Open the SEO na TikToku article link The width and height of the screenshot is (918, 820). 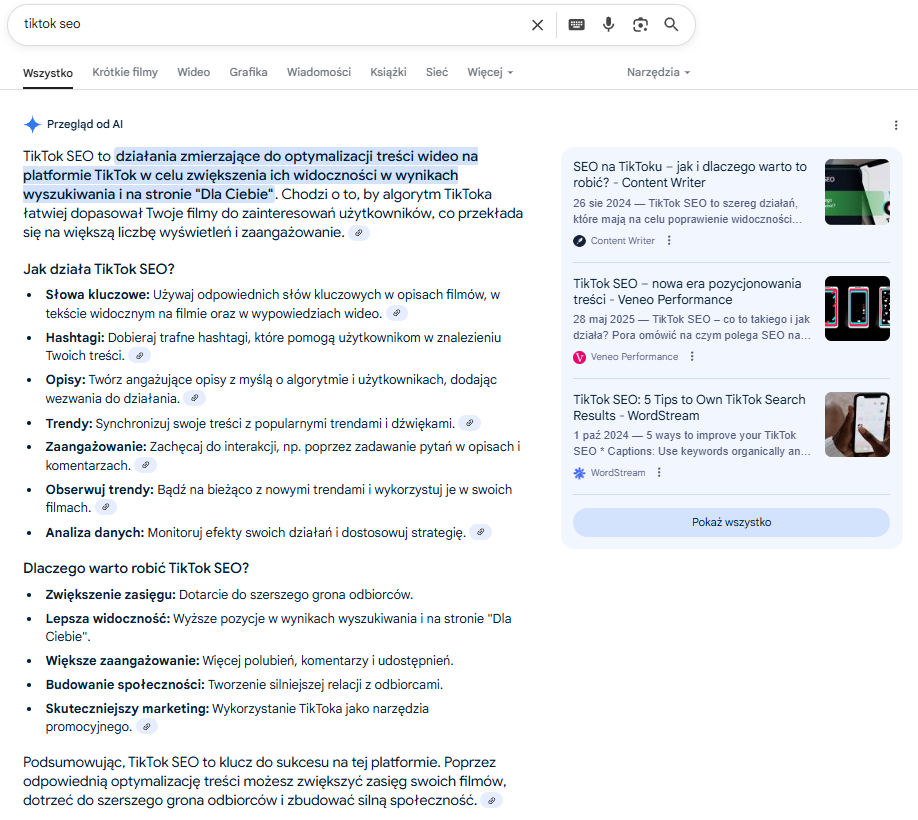pos(689,175)
